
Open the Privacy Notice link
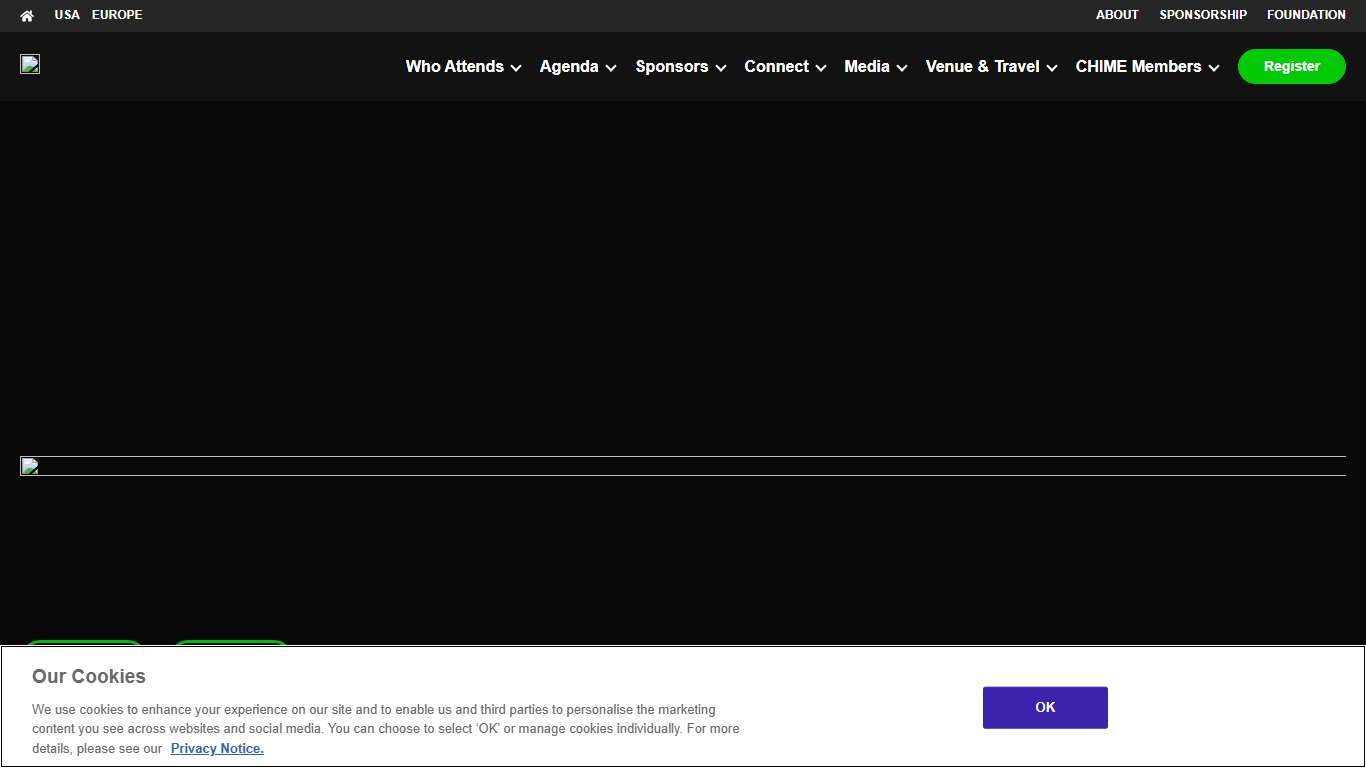pyautogui.click(x=217, y=748)
